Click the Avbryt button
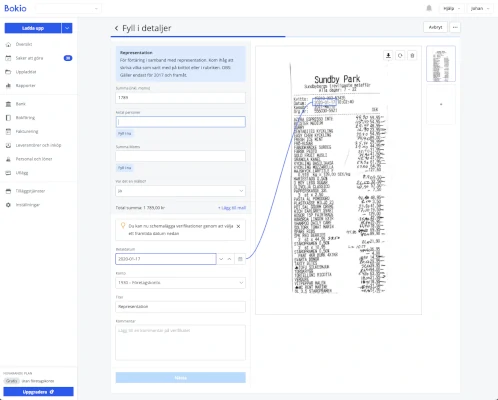Image resolution: width=498 pixels, height=400 pixels. click(435, 27)
